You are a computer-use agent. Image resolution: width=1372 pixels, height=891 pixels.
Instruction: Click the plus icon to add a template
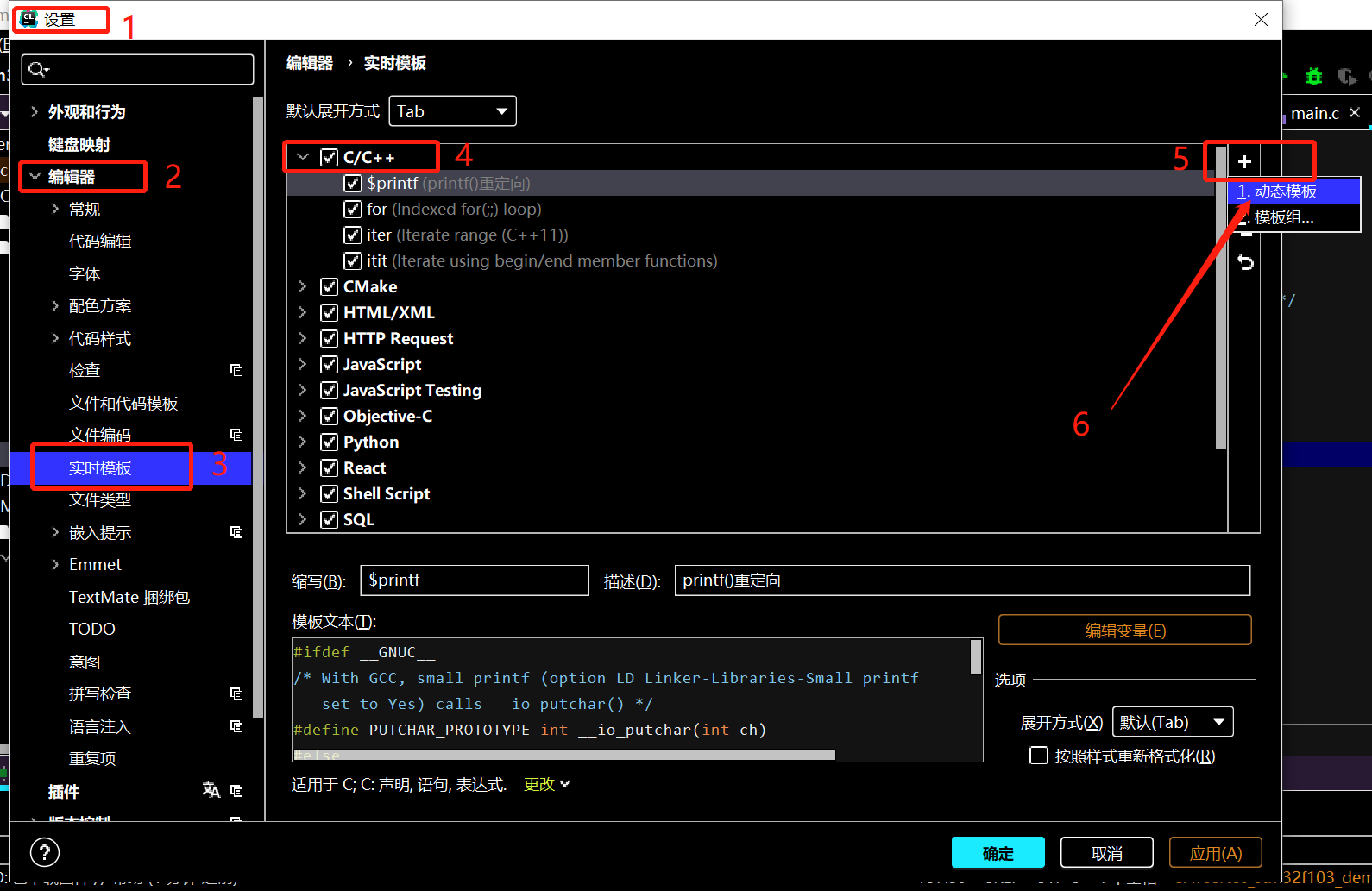pos(1244,161)
